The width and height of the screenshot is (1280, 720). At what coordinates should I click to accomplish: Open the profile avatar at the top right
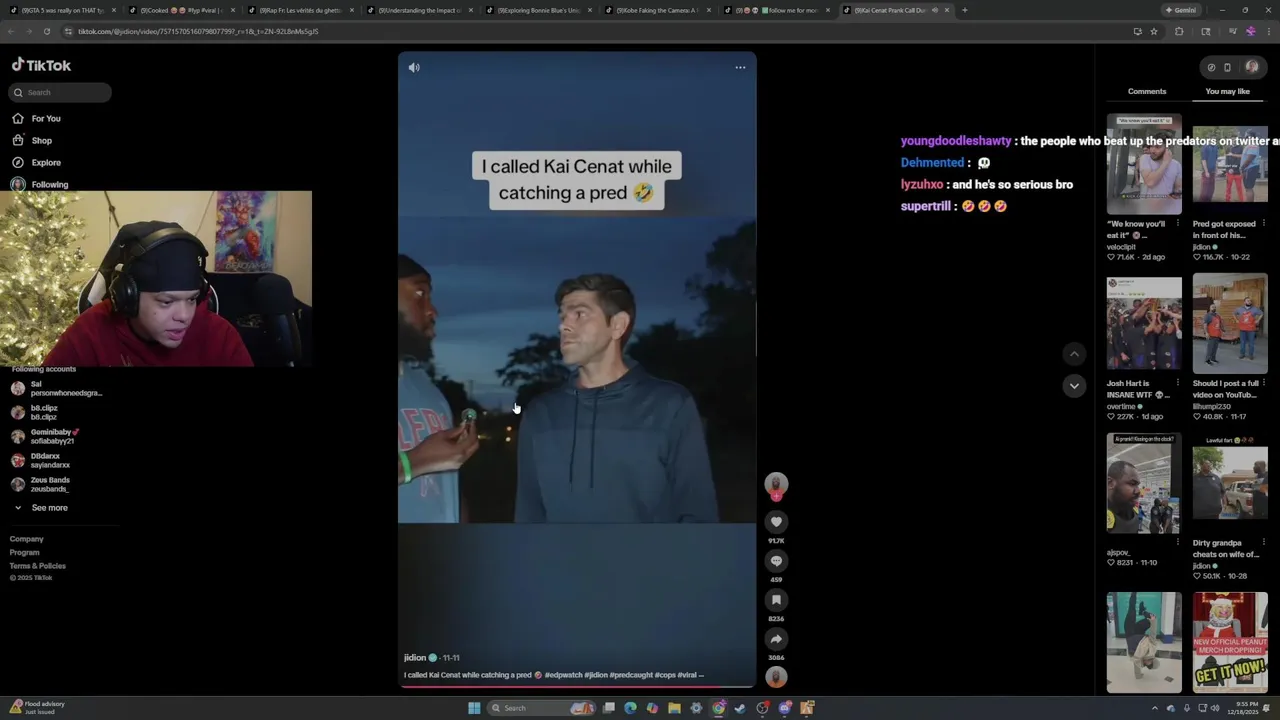pyautogui.click(x=1252, y=67)
